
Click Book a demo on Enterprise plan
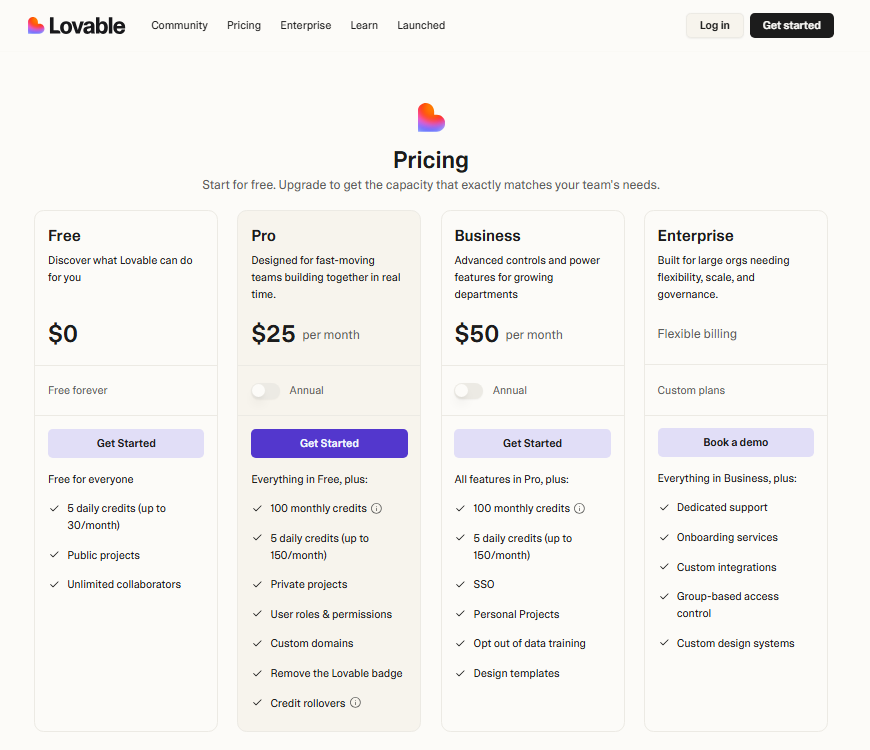tap(736, 442)
